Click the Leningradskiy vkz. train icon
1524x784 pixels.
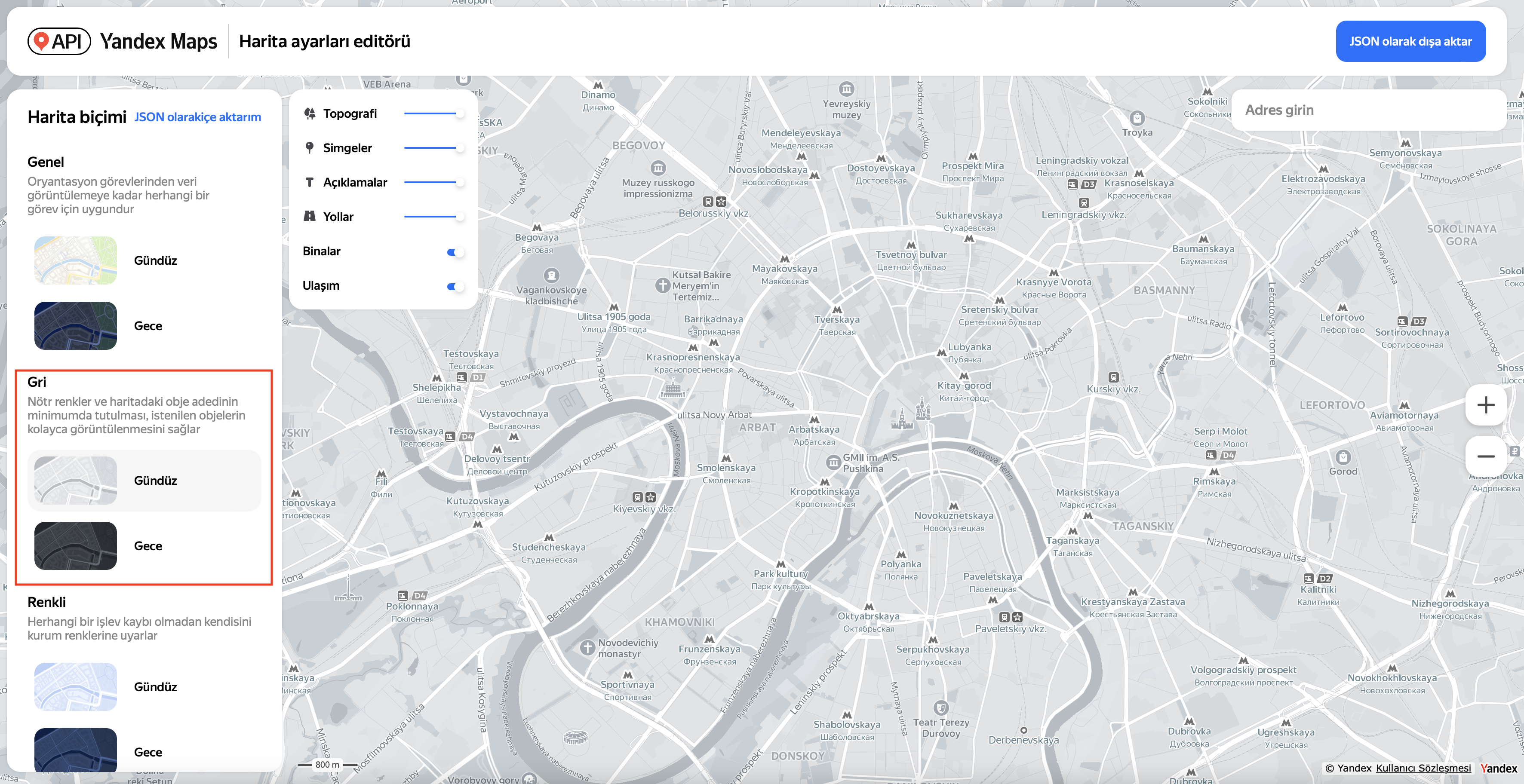click(x=1083, y=203)
